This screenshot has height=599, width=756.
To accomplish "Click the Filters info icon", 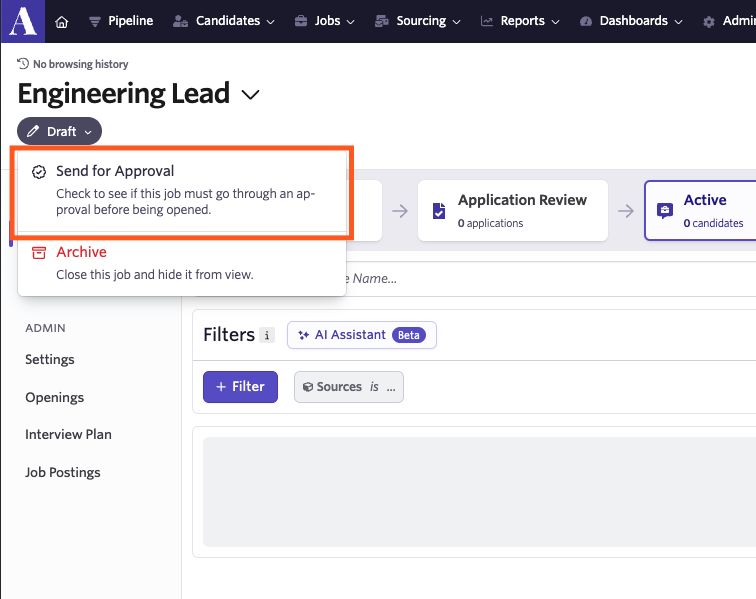I will 267,335.
